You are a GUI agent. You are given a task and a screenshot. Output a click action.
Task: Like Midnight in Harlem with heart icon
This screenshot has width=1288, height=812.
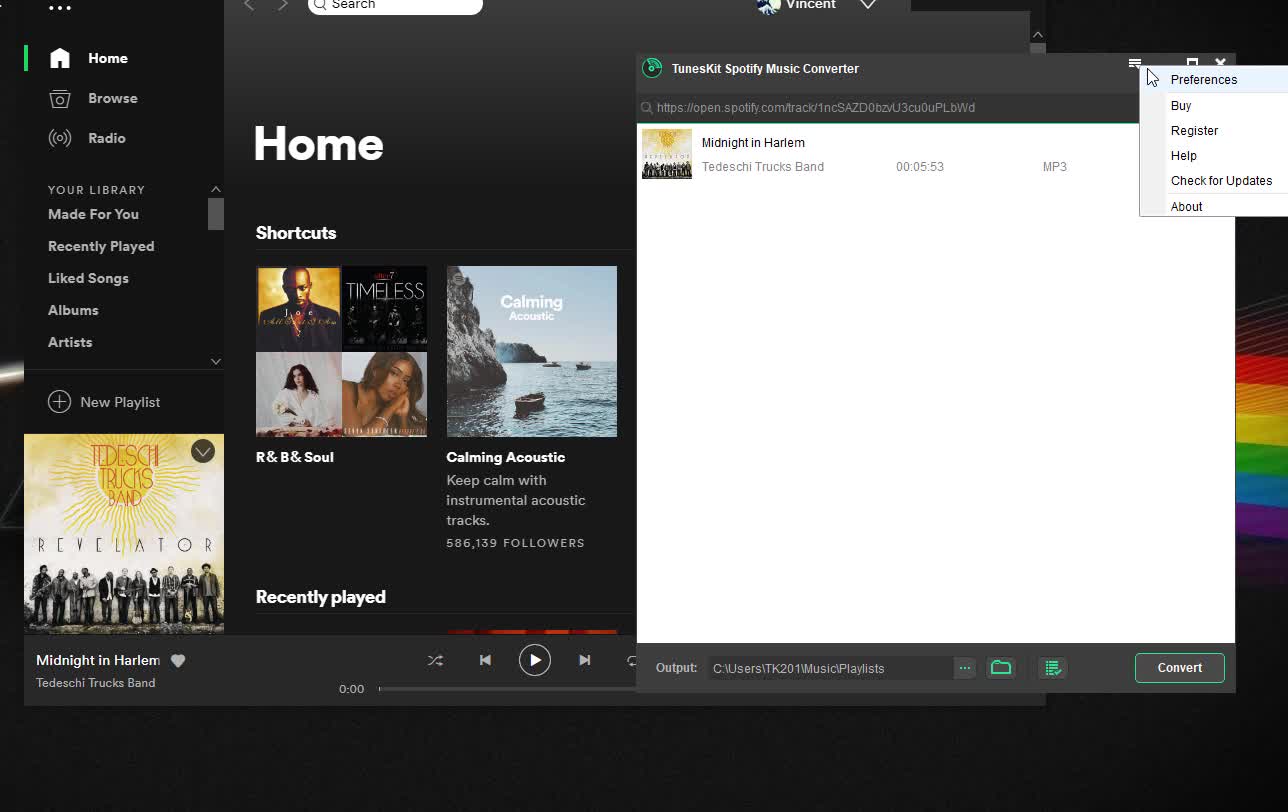tap(178, 660)
